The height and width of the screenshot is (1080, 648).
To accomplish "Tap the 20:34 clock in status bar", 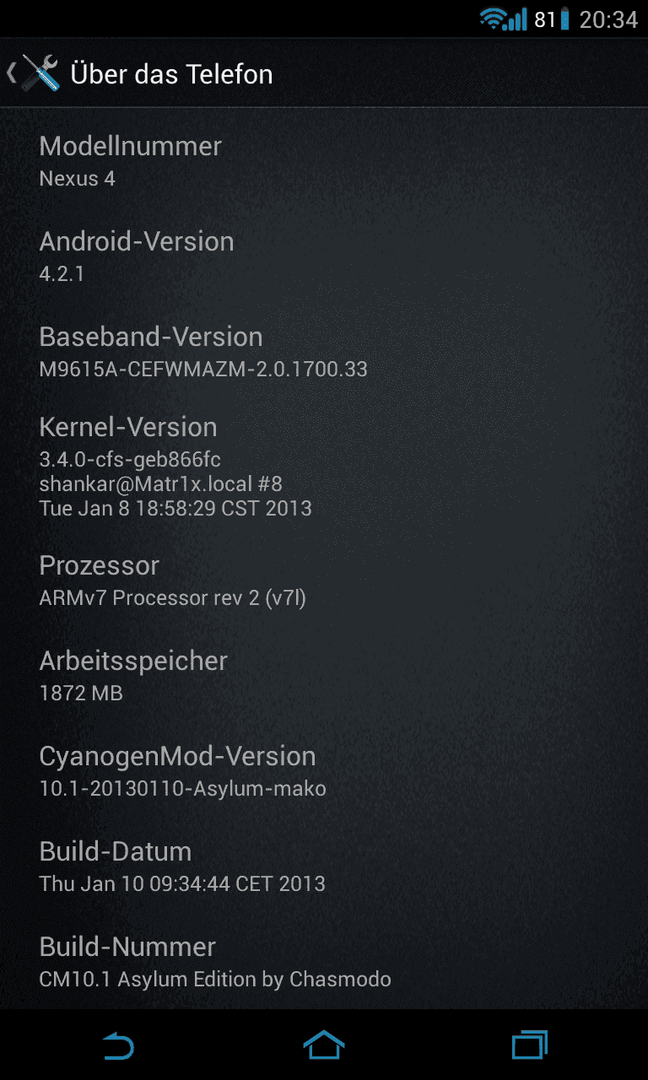I will pyautogui.click(x=608, y=20).
